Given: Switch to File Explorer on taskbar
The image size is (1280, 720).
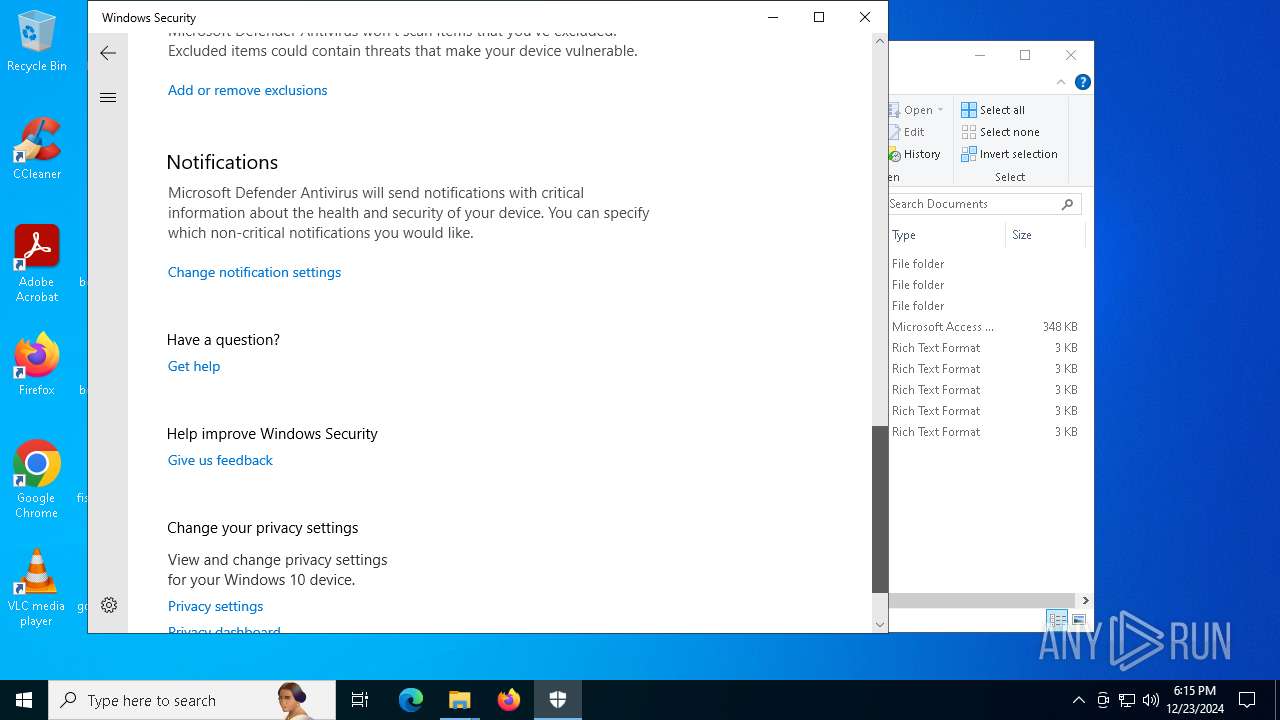Looking at the screenshot, I should click(459, 700).
